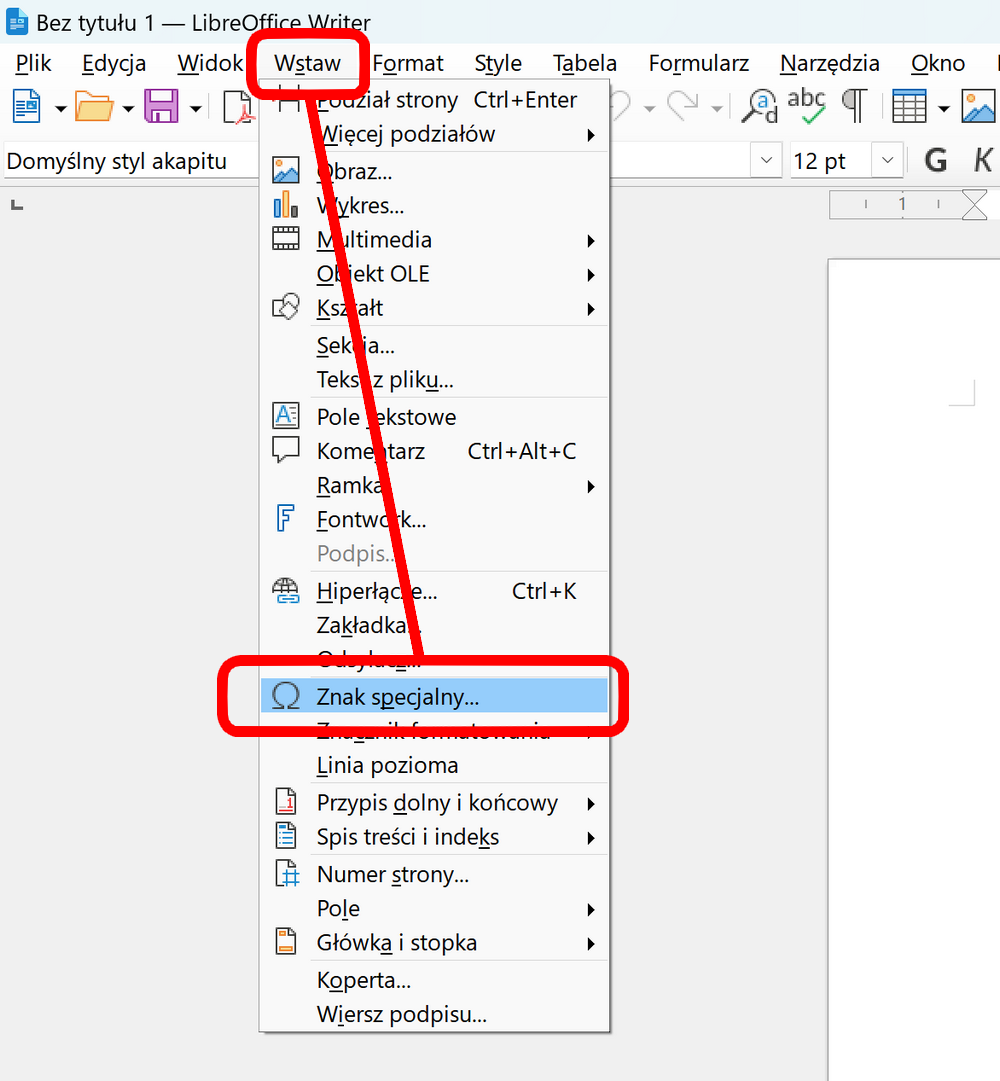This screenshot has width=1000, height=1081.
Task: Expand the New document dropdown arrow
Action: (x=61, y=108)
